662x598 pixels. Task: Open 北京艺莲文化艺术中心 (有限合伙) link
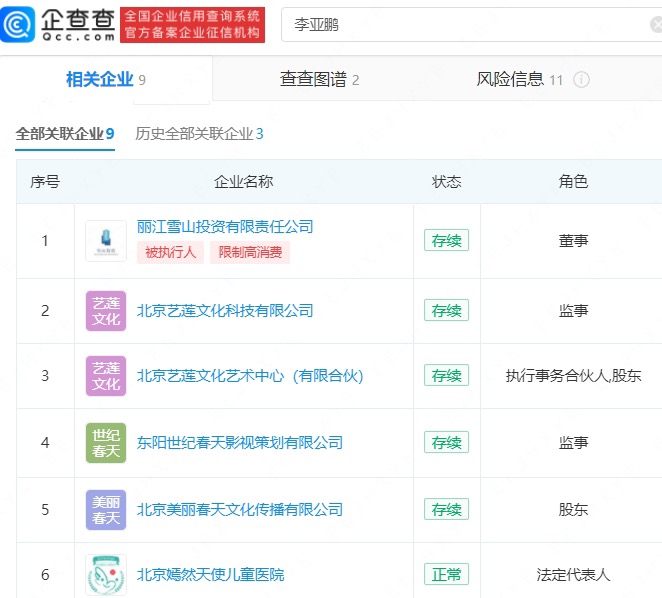click(250, 375)
